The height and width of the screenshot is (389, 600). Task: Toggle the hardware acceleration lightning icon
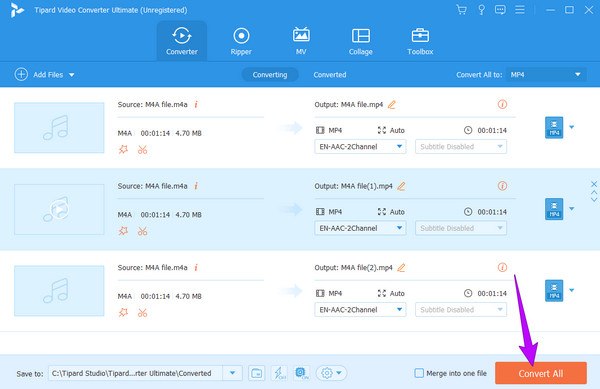pos(279,373)
